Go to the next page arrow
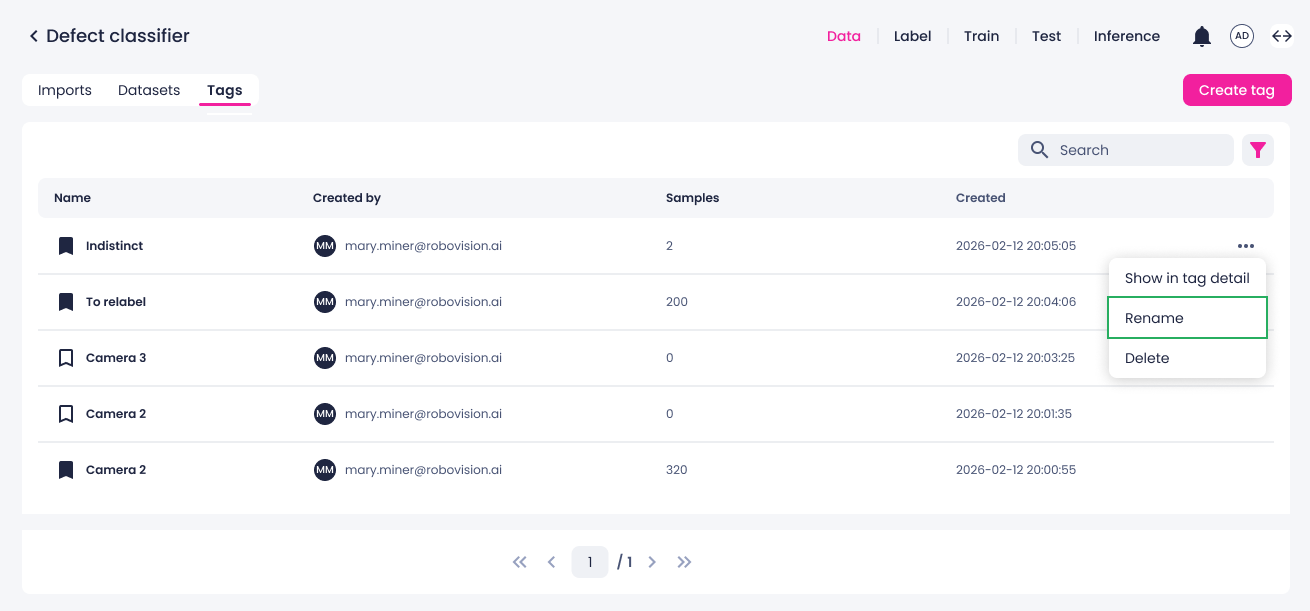 [652, 562]
